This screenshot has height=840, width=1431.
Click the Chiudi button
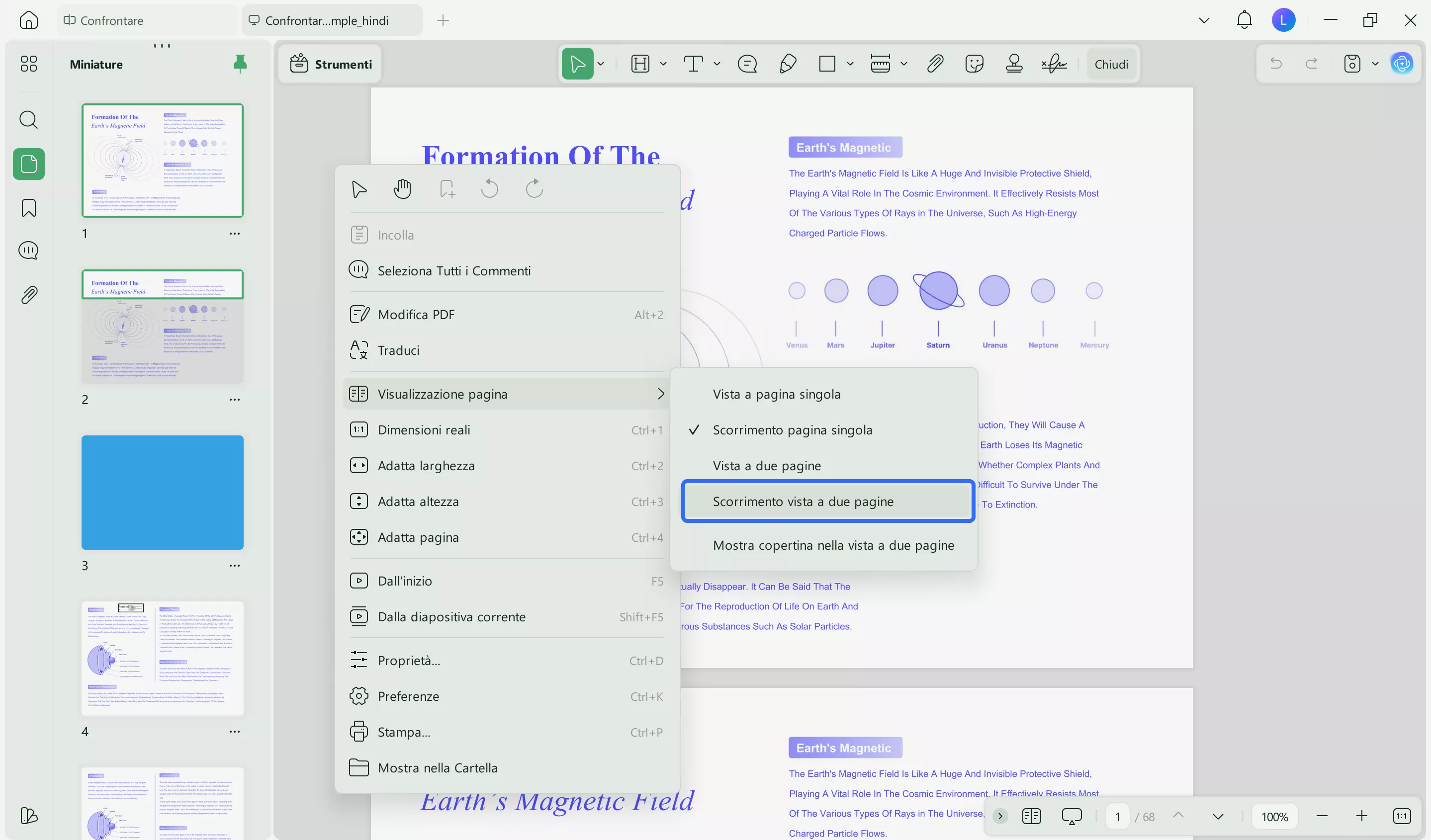1111,64
